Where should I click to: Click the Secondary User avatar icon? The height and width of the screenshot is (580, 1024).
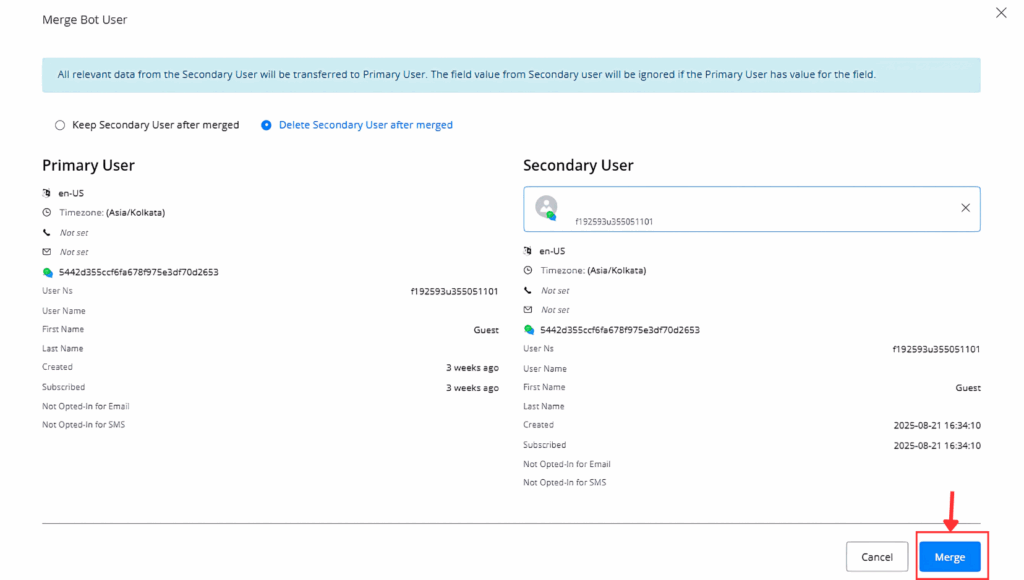click(546, 208)
